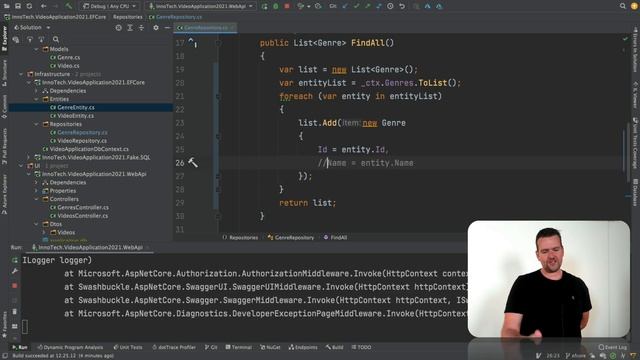Viewport: 640px width, 360px height.
Task: Click the inspection checkmark at editor top right
Action: click(625, 39)
